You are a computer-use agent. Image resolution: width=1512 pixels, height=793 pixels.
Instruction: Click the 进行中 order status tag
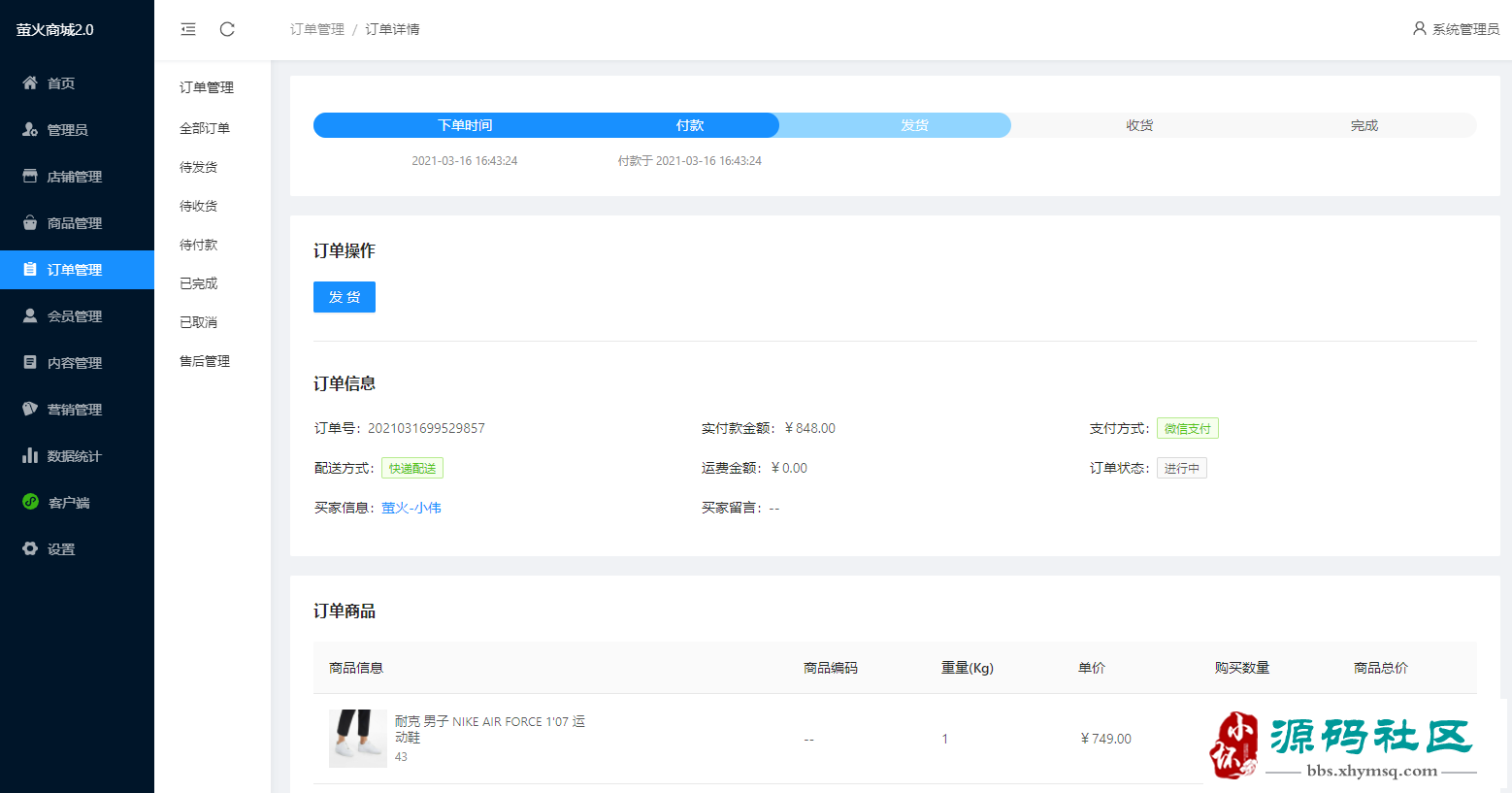coord(1182,468)
